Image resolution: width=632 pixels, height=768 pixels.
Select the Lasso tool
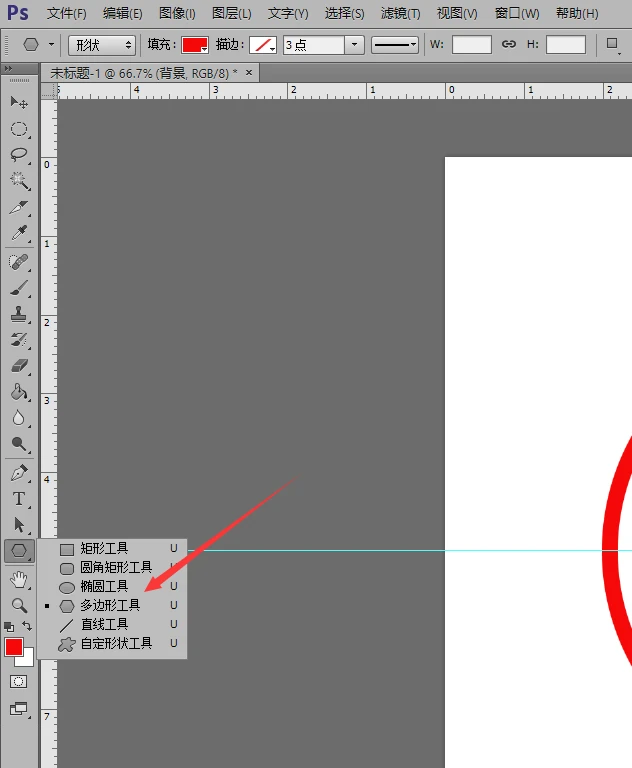point(19,155)
